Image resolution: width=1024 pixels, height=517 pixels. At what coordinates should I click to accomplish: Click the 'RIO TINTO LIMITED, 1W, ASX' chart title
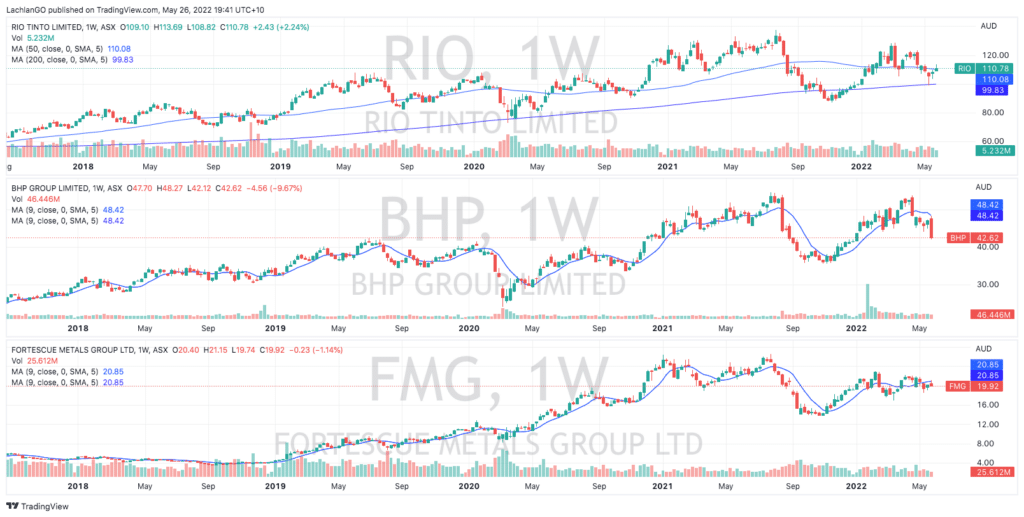point(63,27)
